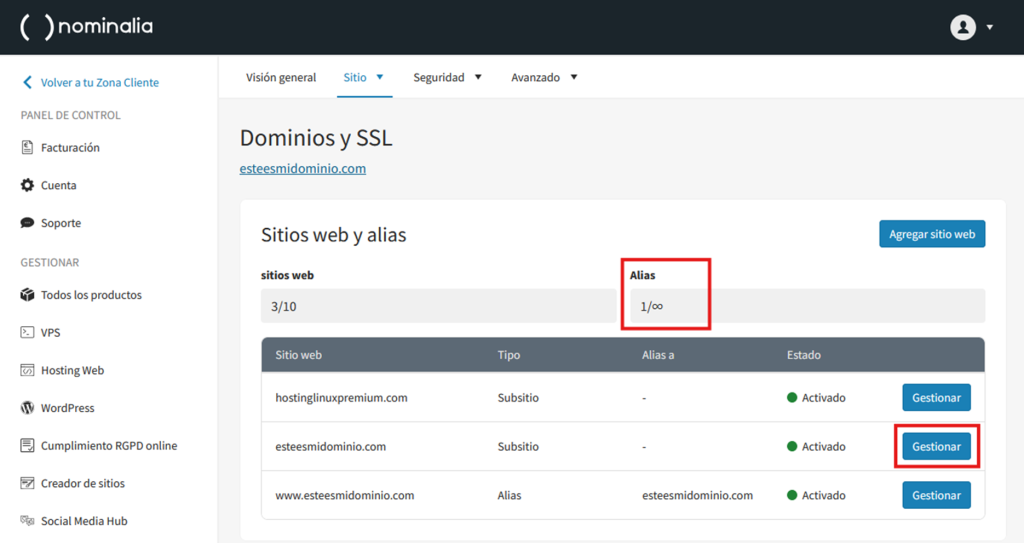1024x543 pixels.
Task: Click Activado status of hostinglinuxpremium.com row
Action: point(816,397)
